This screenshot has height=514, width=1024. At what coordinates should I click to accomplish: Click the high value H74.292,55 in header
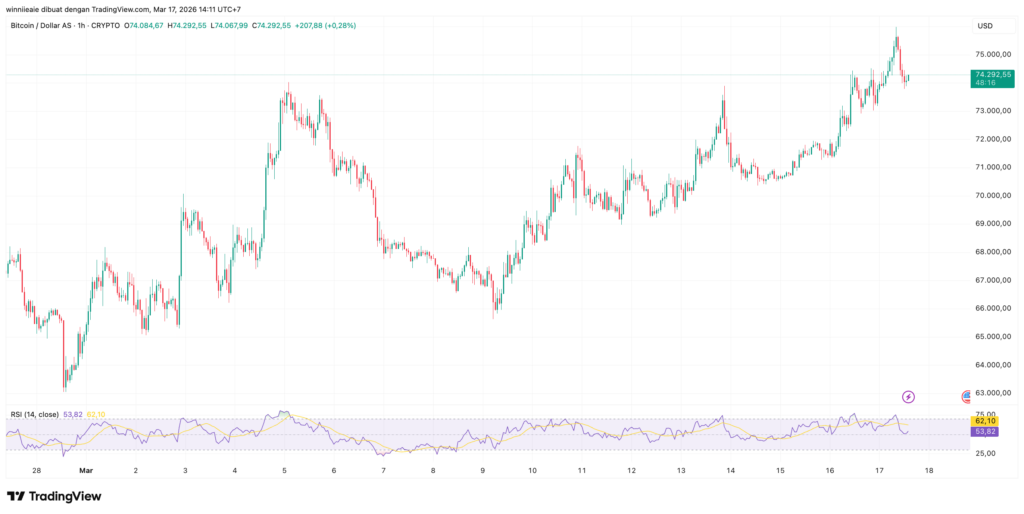pyautogui.click(x=187, y=25)
